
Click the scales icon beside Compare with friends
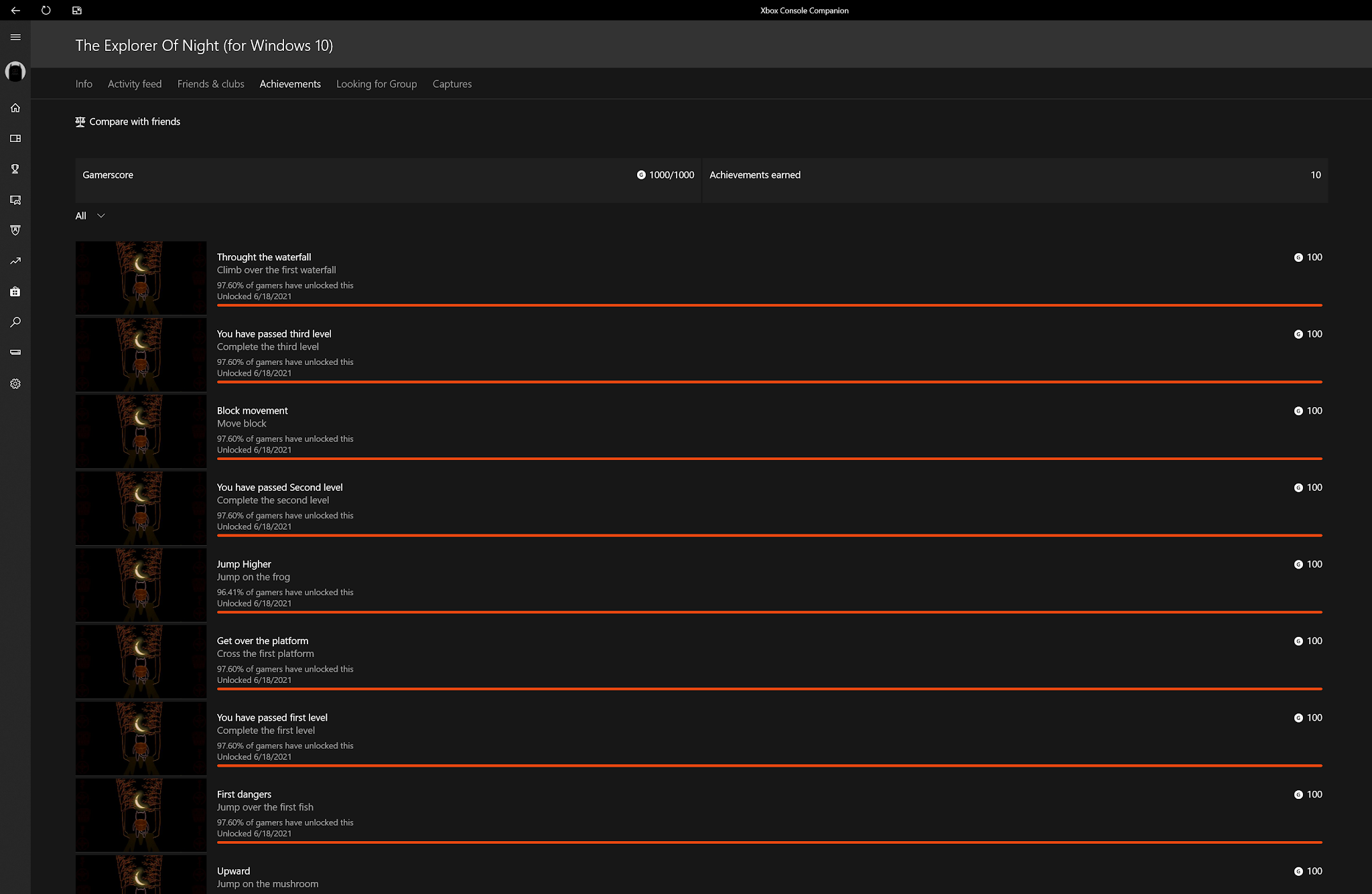(x=80, y=121)
